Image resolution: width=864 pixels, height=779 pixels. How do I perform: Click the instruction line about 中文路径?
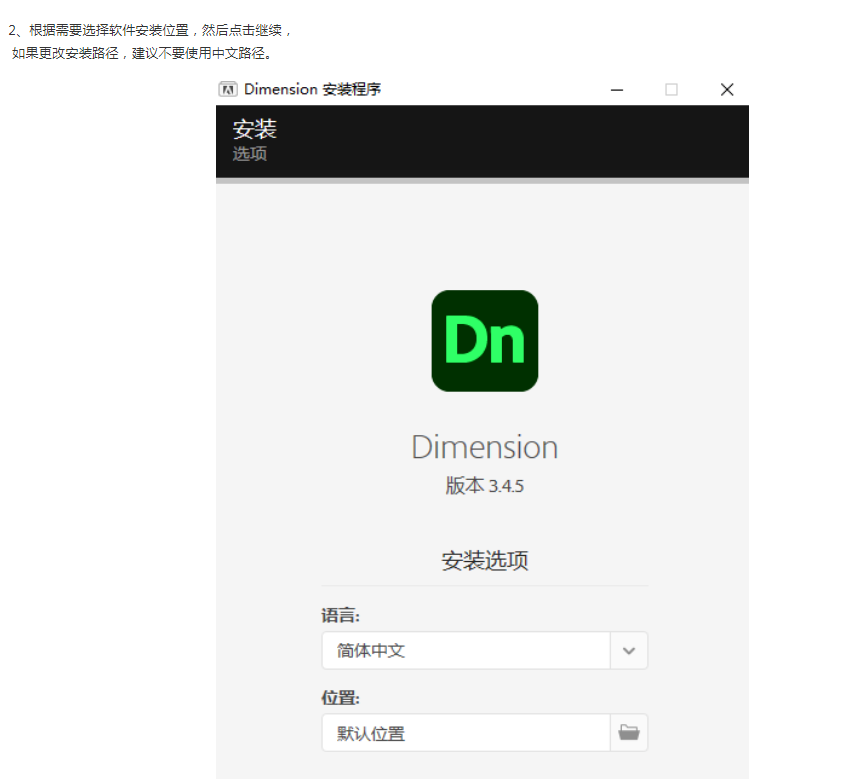point(142,53)
